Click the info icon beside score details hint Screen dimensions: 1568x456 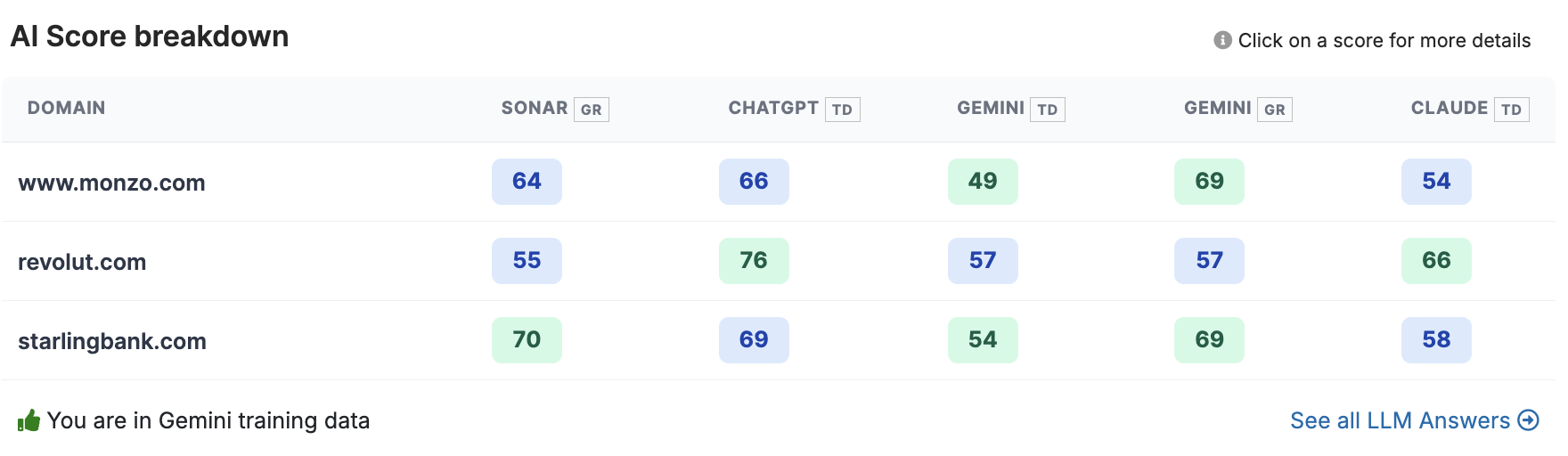point(1222,40)
